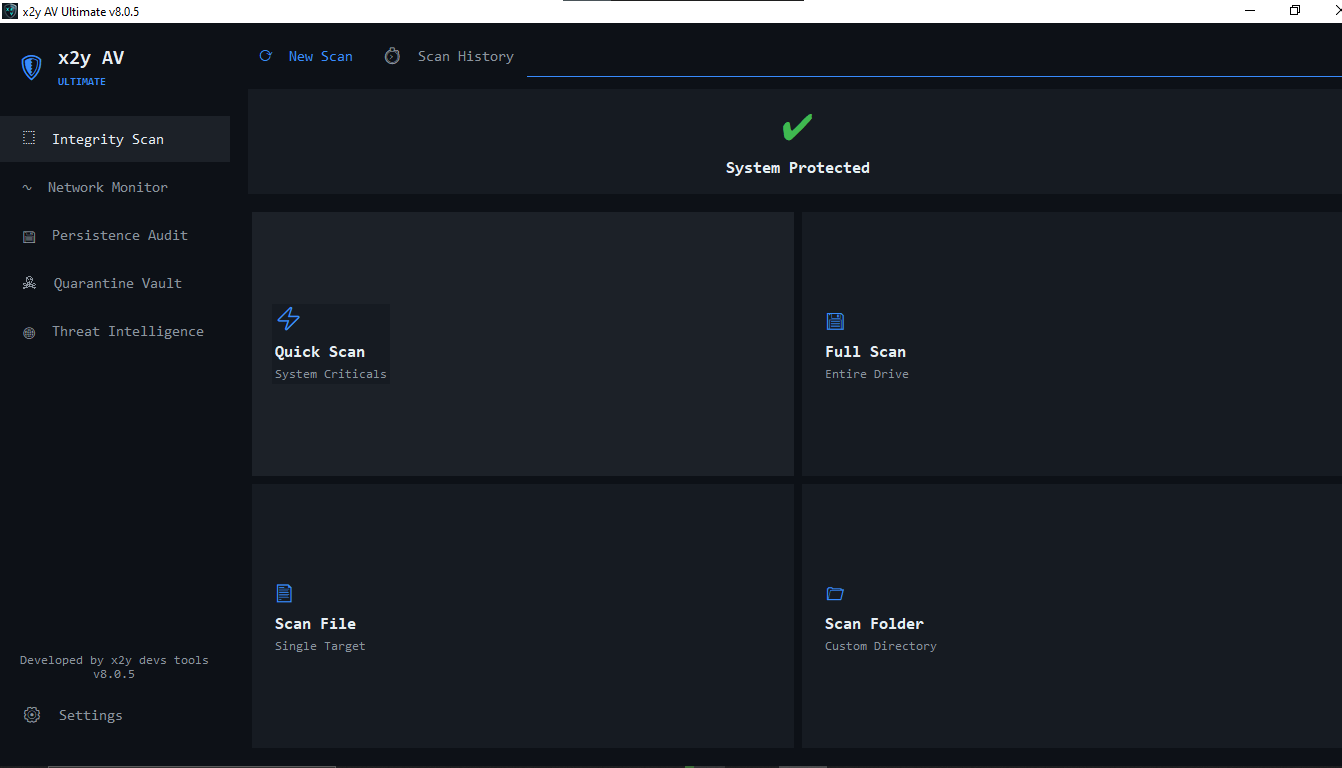
Task: Select the New Scan tab
Action: tap(320, 56)
